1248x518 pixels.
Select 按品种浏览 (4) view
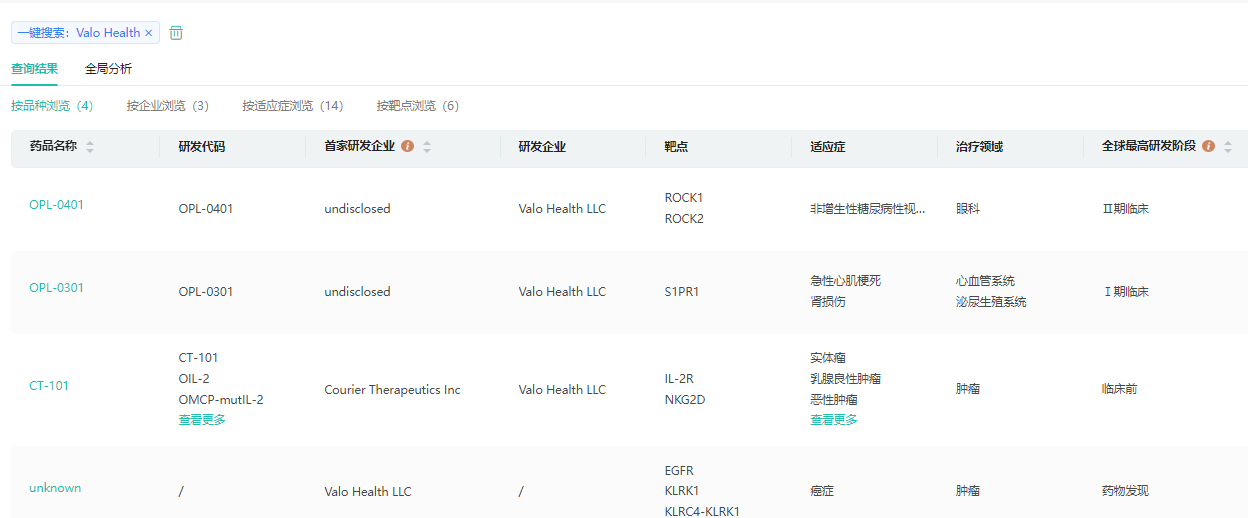pyautogui.click(x=52, y=106)
